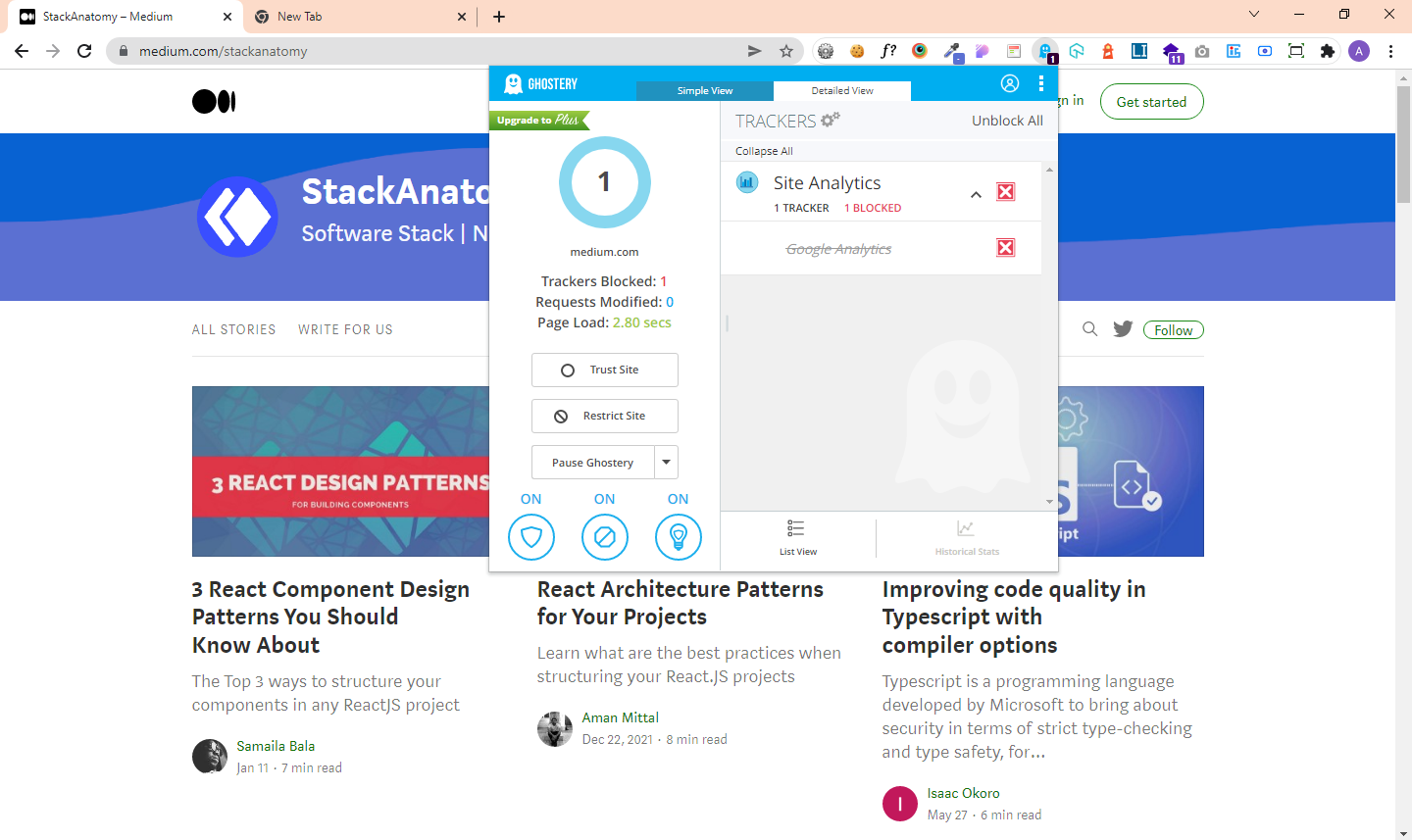The image size is (1412, 840).
Task: Click the Ghostery ghost logo
Action: 540,83
